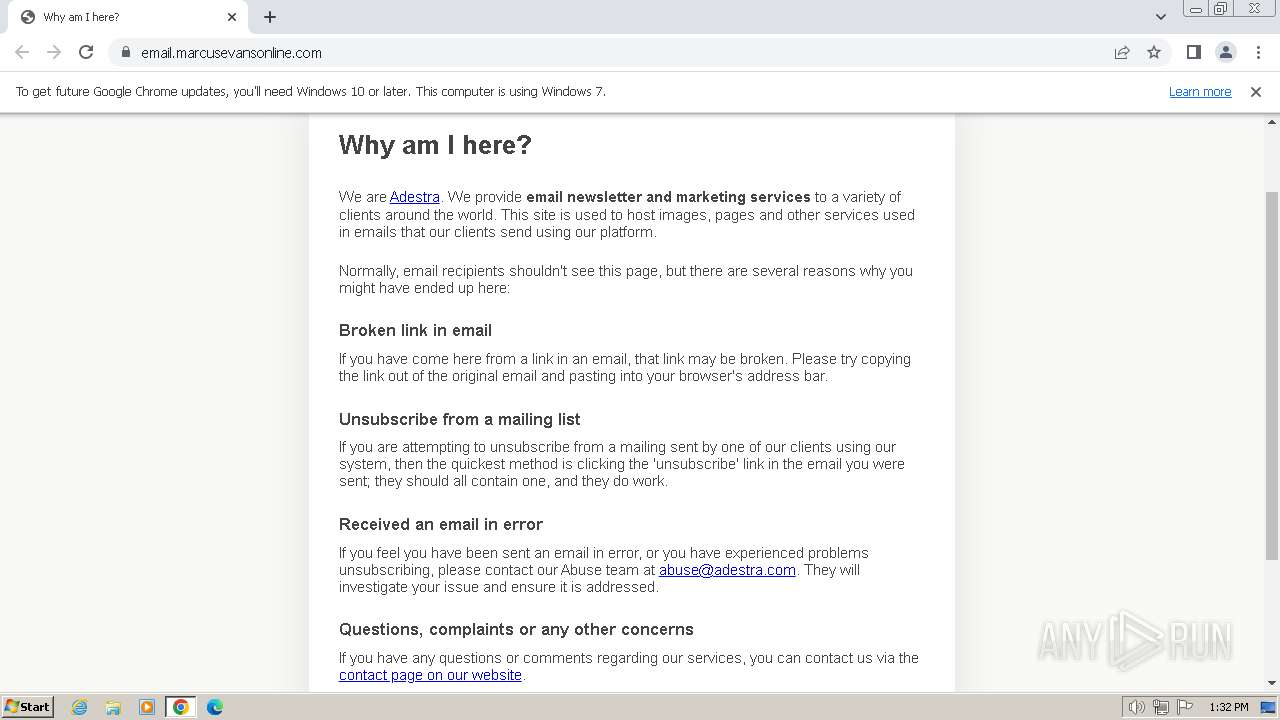Select the 'Why am I here?' tab
Screen dimensions: 1280x720
(128, 17)
